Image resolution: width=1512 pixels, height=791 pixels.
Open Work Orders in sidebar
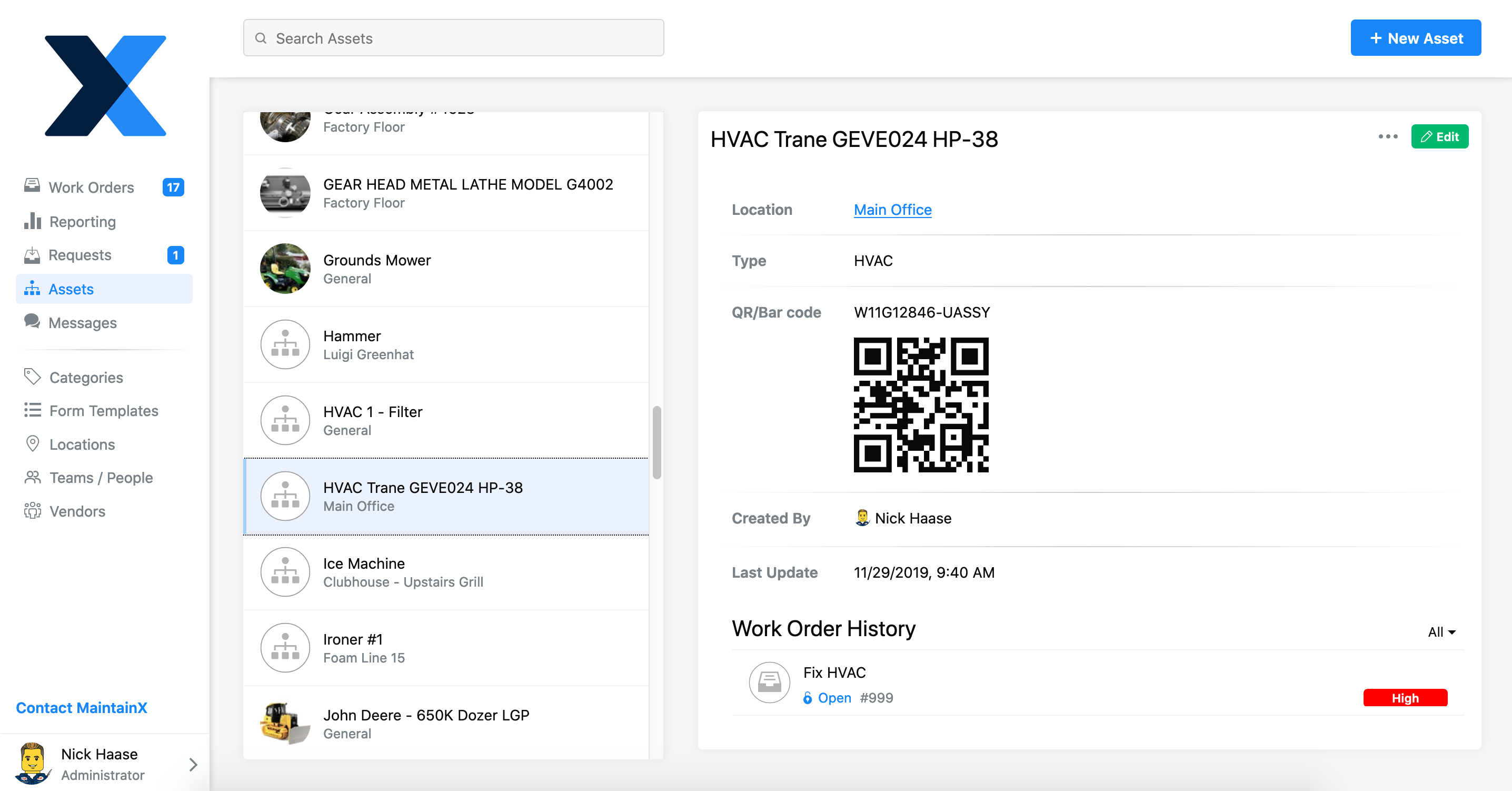pyautogui.click(x=104, y=187)
